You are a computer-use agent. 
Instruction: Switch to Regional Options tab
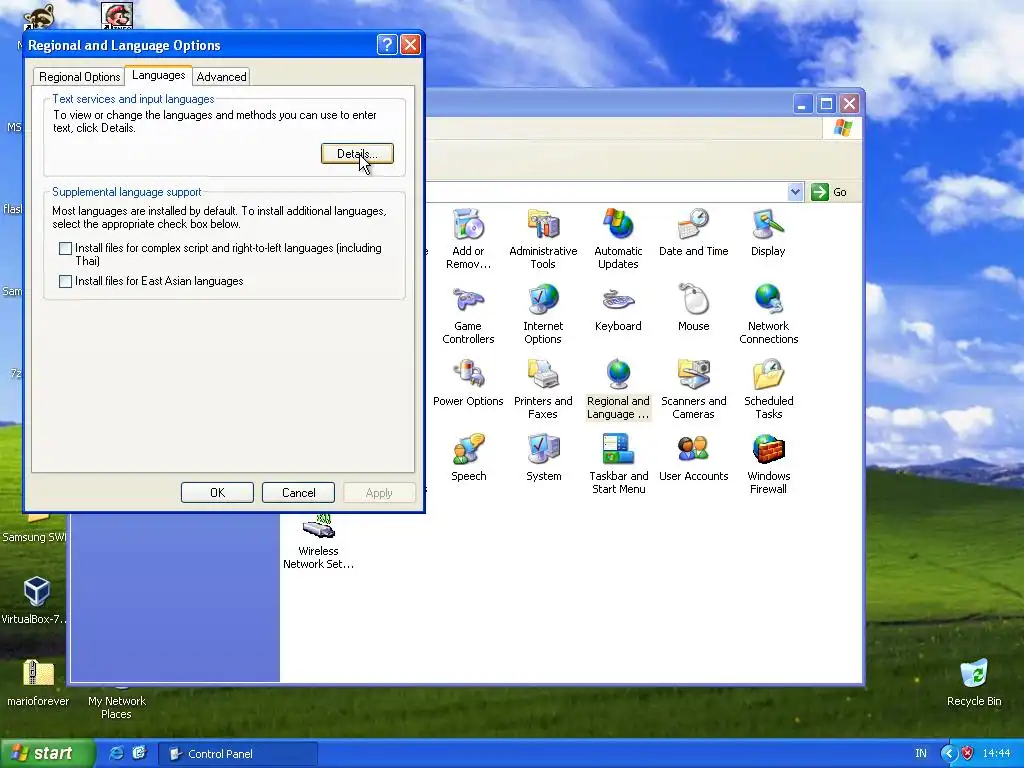click(x=79, y=76)
